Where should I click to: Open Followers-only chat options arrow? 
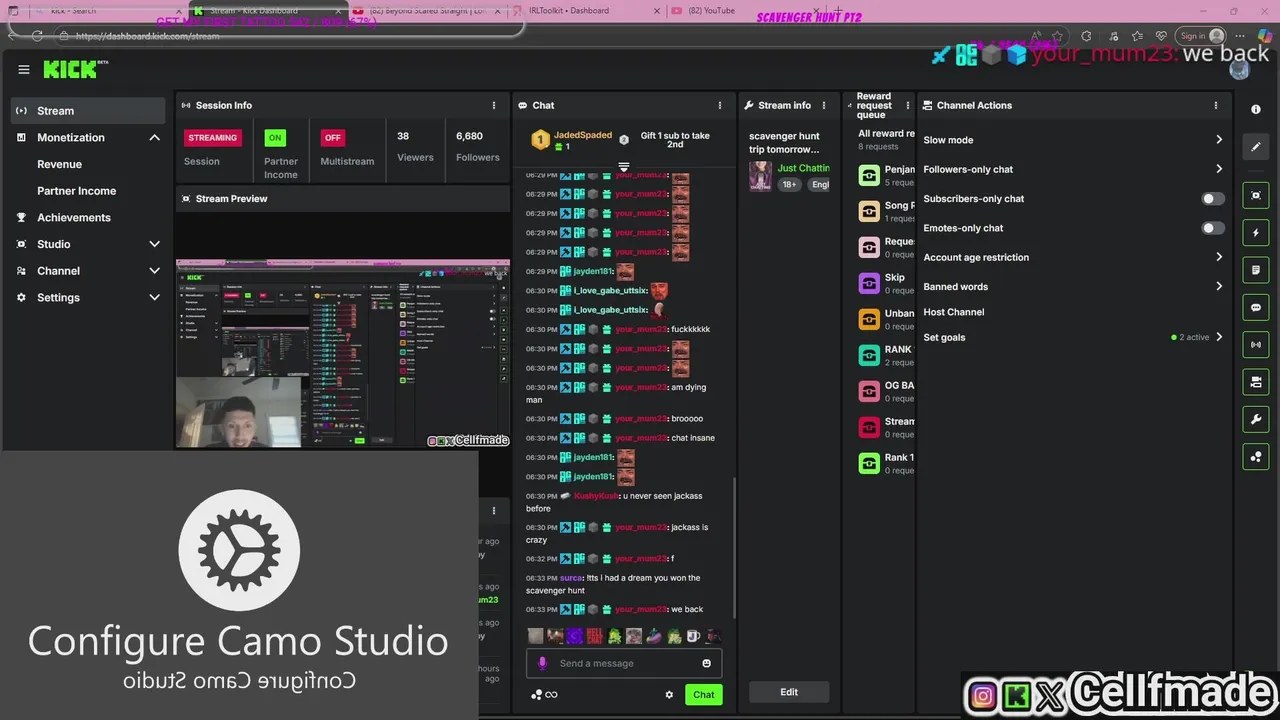pyautogui.click(x=1218, y=169)
